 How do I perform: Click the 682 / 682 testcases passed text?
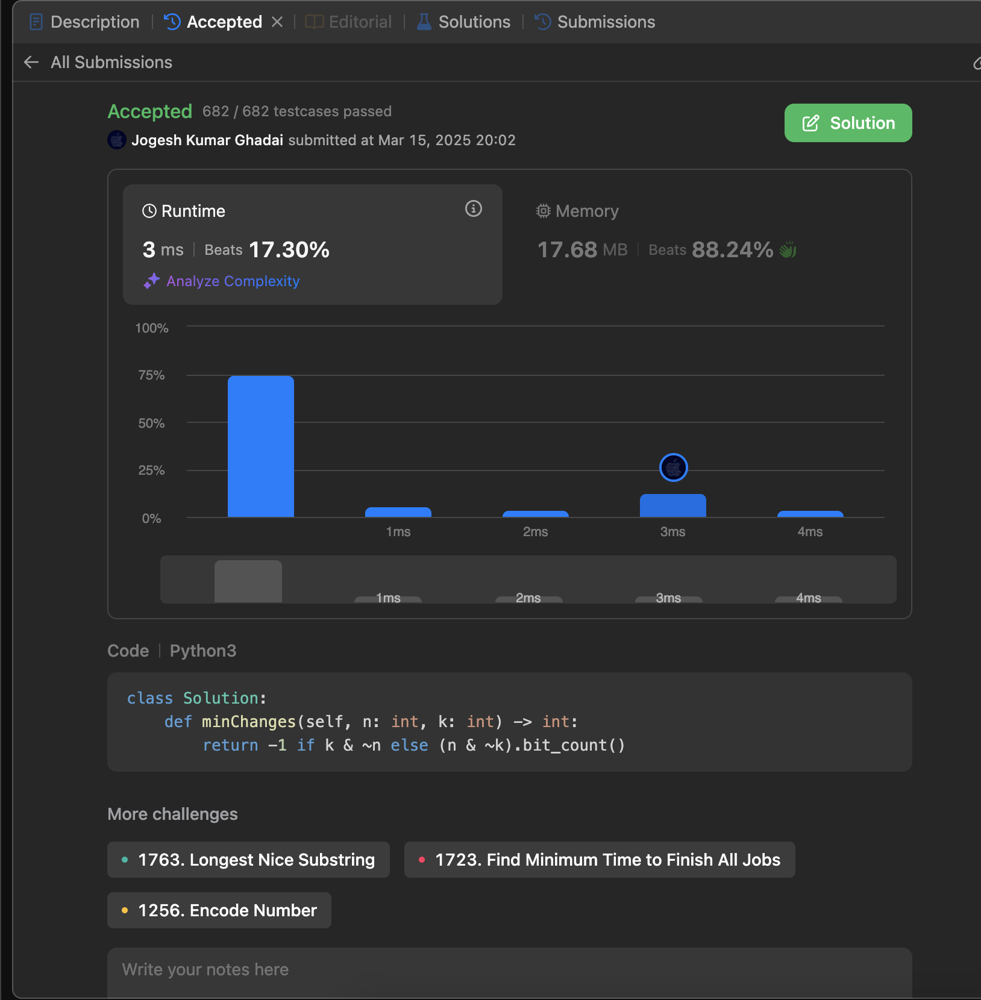[x=297, y=111]
